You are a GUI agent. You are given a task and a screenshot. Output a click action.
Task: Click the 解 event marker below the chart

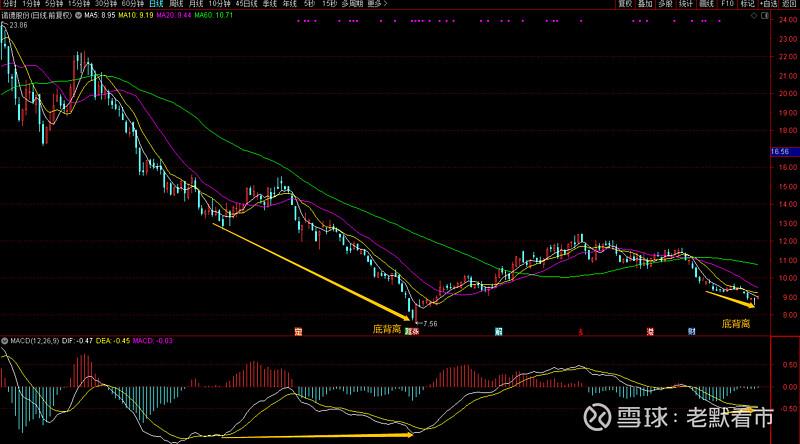point(498,330)
